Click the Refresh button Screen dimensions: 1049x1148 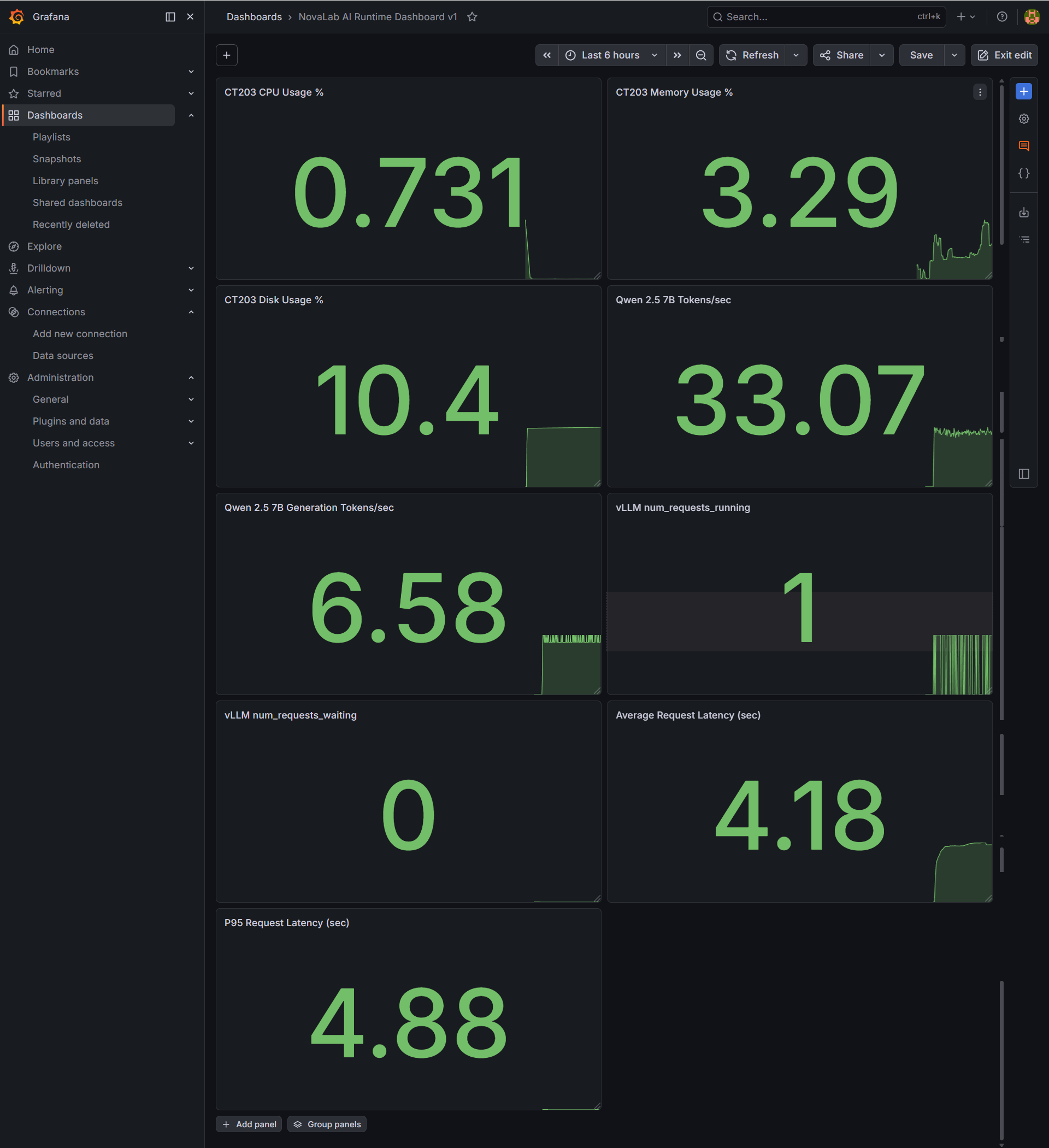[x=752, y=55]
